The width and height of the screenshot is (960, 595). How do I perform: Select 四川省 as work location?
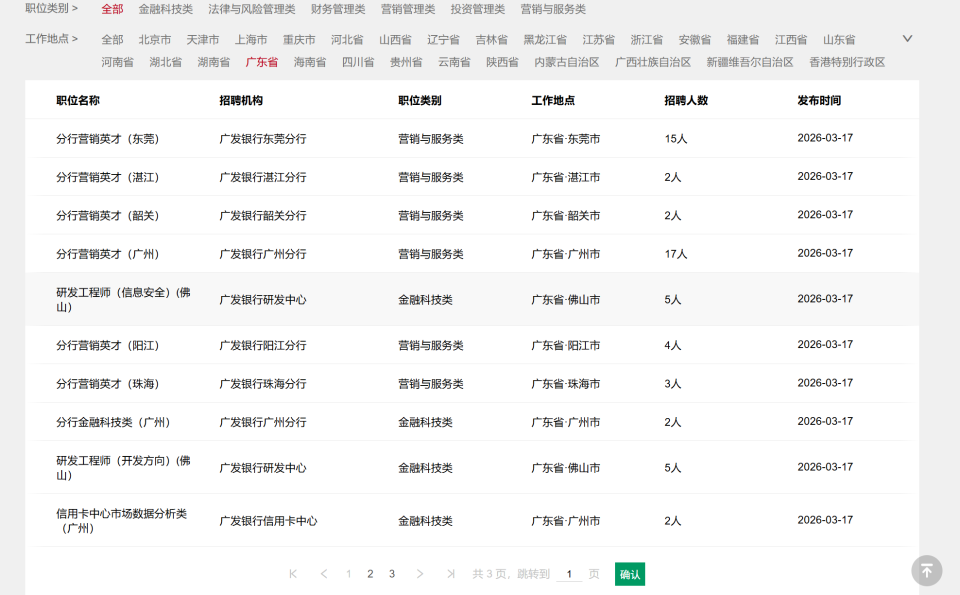[x=357, y=60]
